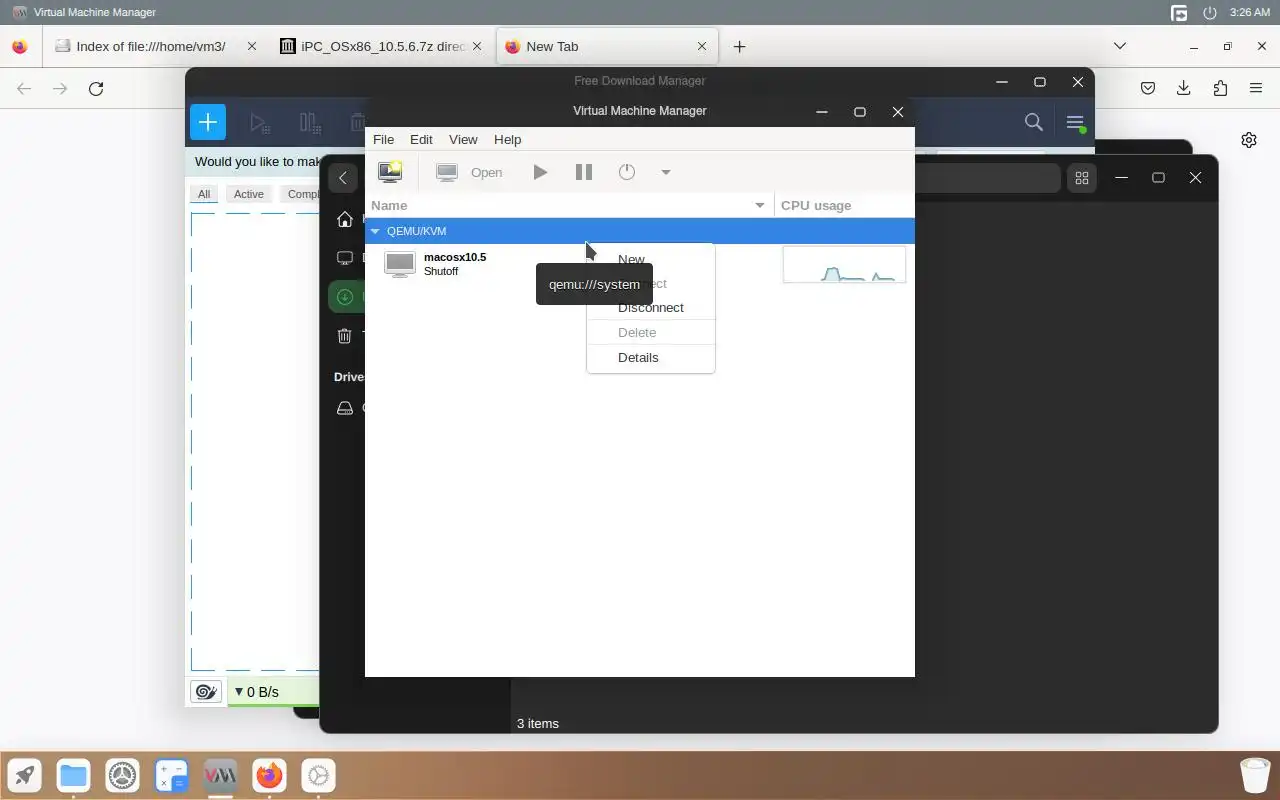The width and height of the screenshot is (1280, 800).
Task: Click Free Download Manager search icon
Action: click(1034, 122)
